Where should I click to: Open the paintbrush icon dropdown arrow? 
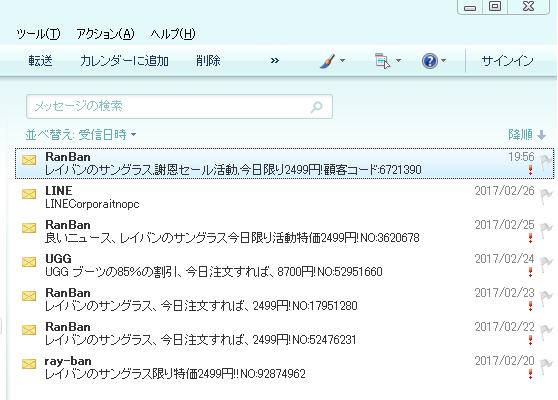click(342, 60)
